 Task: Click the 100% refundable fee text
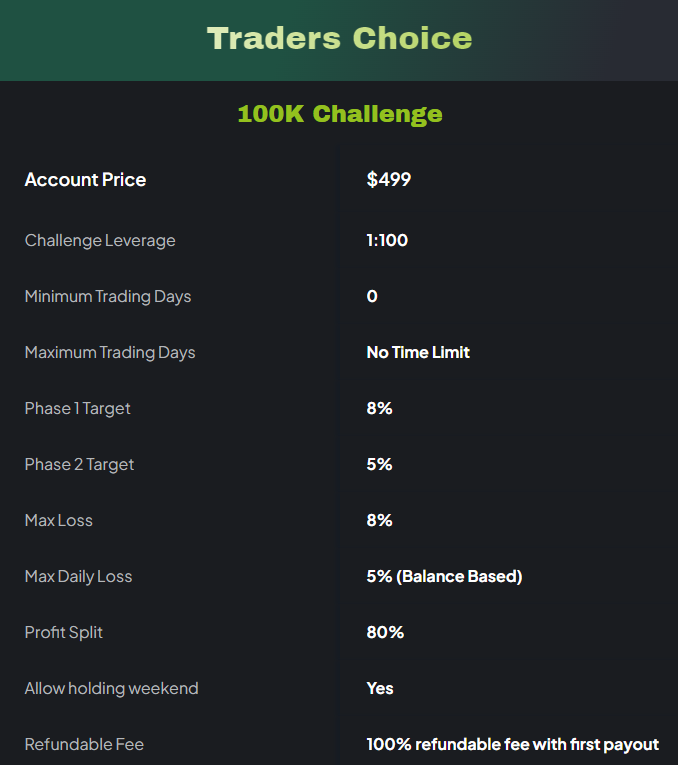coord(512,745)
